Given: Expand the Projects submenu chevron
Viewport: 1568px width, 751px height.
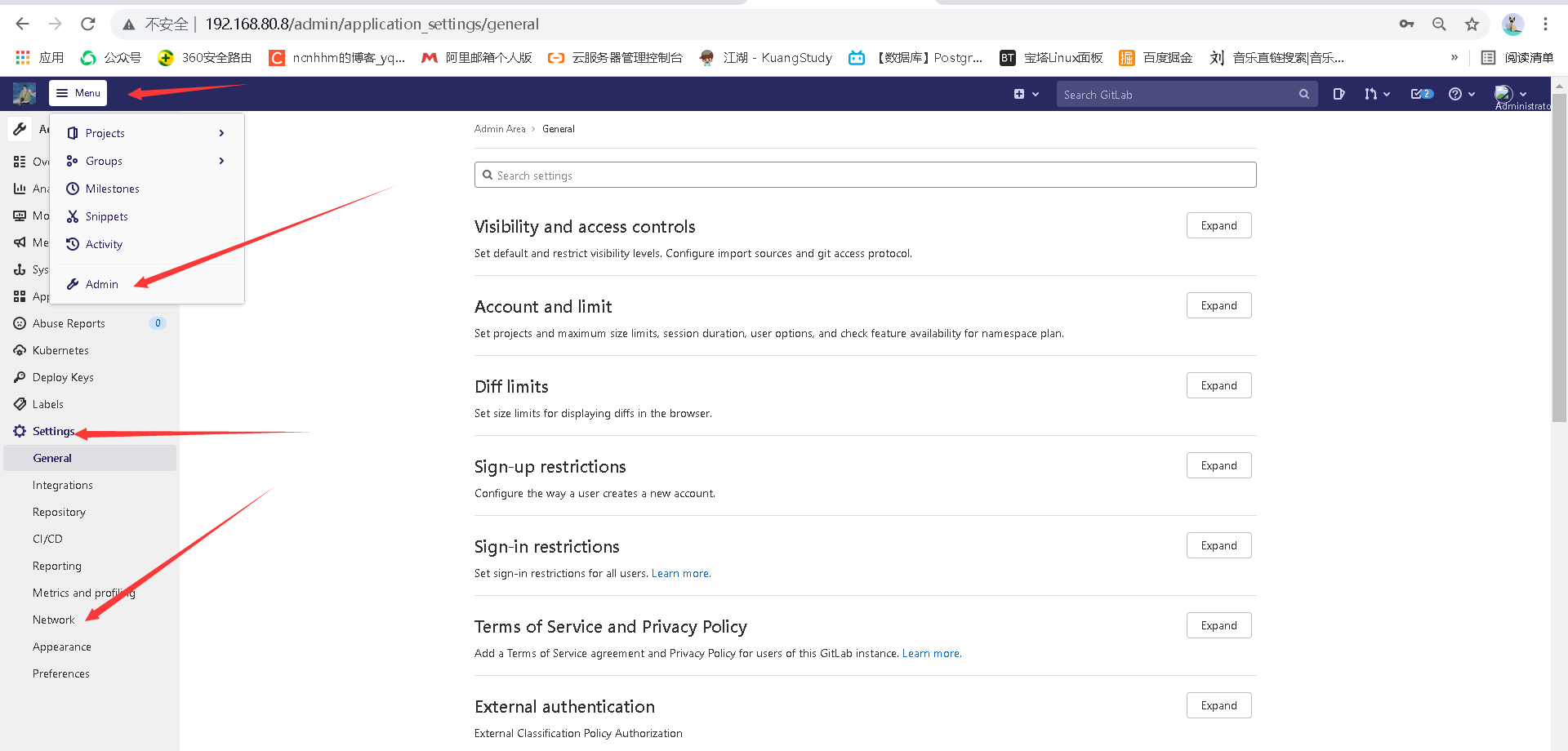Looking at the screenshot, I should 220,132.
